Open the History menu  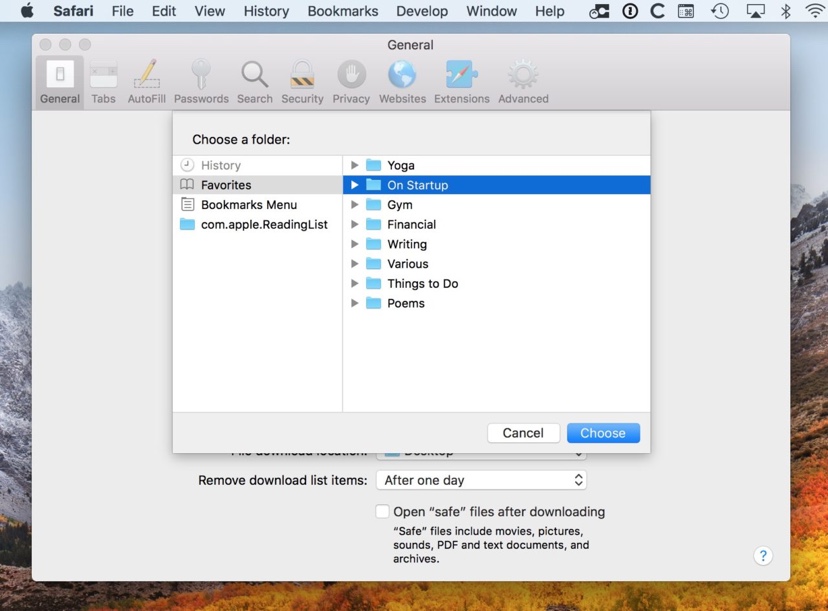click(266, 11)
